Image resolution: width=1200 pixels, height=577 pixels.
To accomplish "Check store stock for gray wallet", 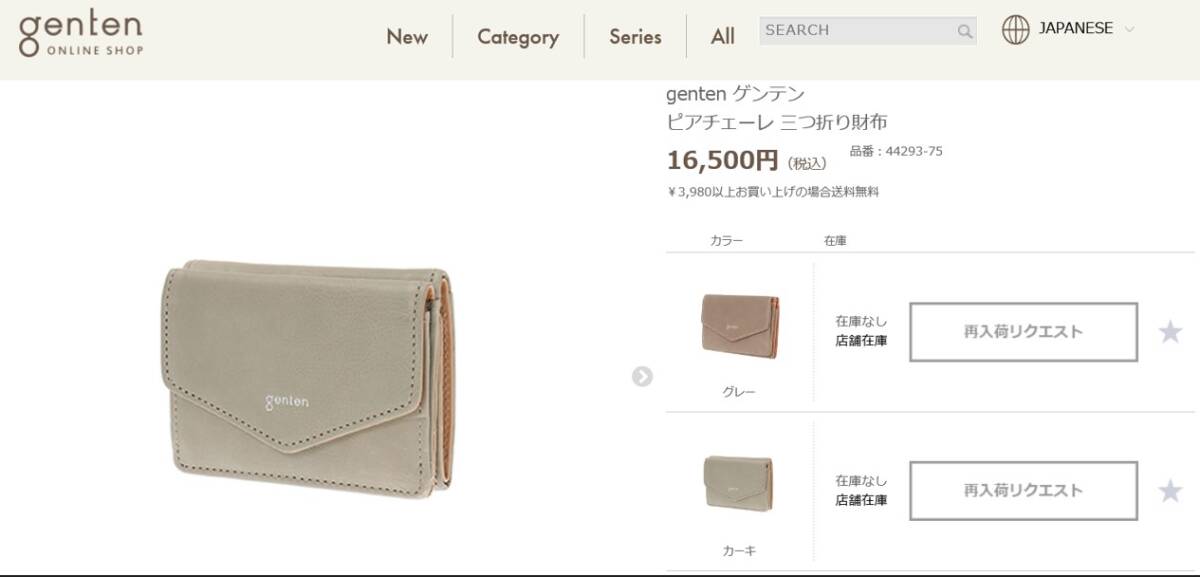I will pos(861,341).
